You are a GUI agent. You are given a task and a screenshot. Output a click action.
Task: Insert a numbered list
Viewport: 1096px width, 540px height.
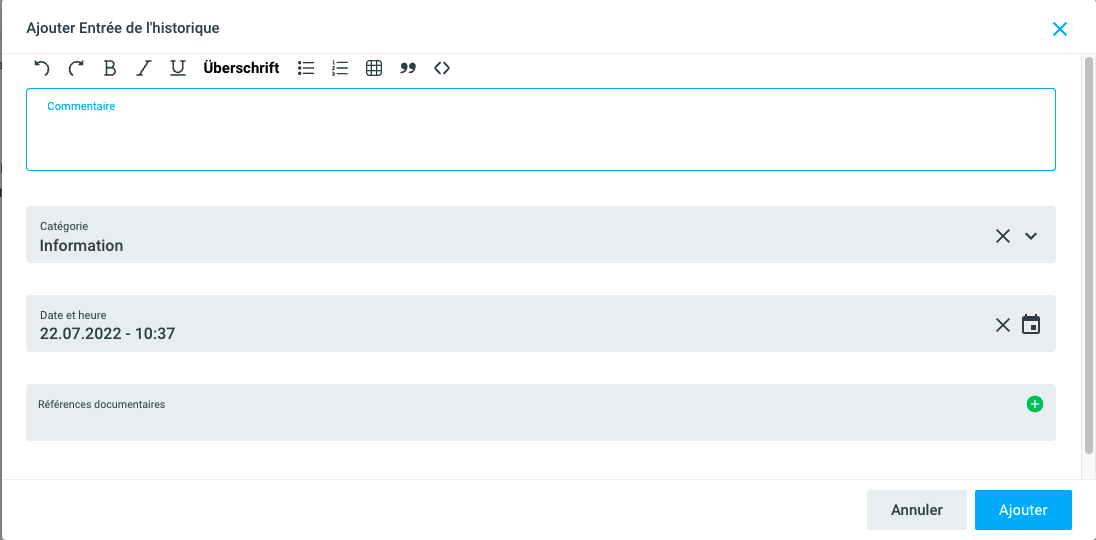tap(340, 68)
